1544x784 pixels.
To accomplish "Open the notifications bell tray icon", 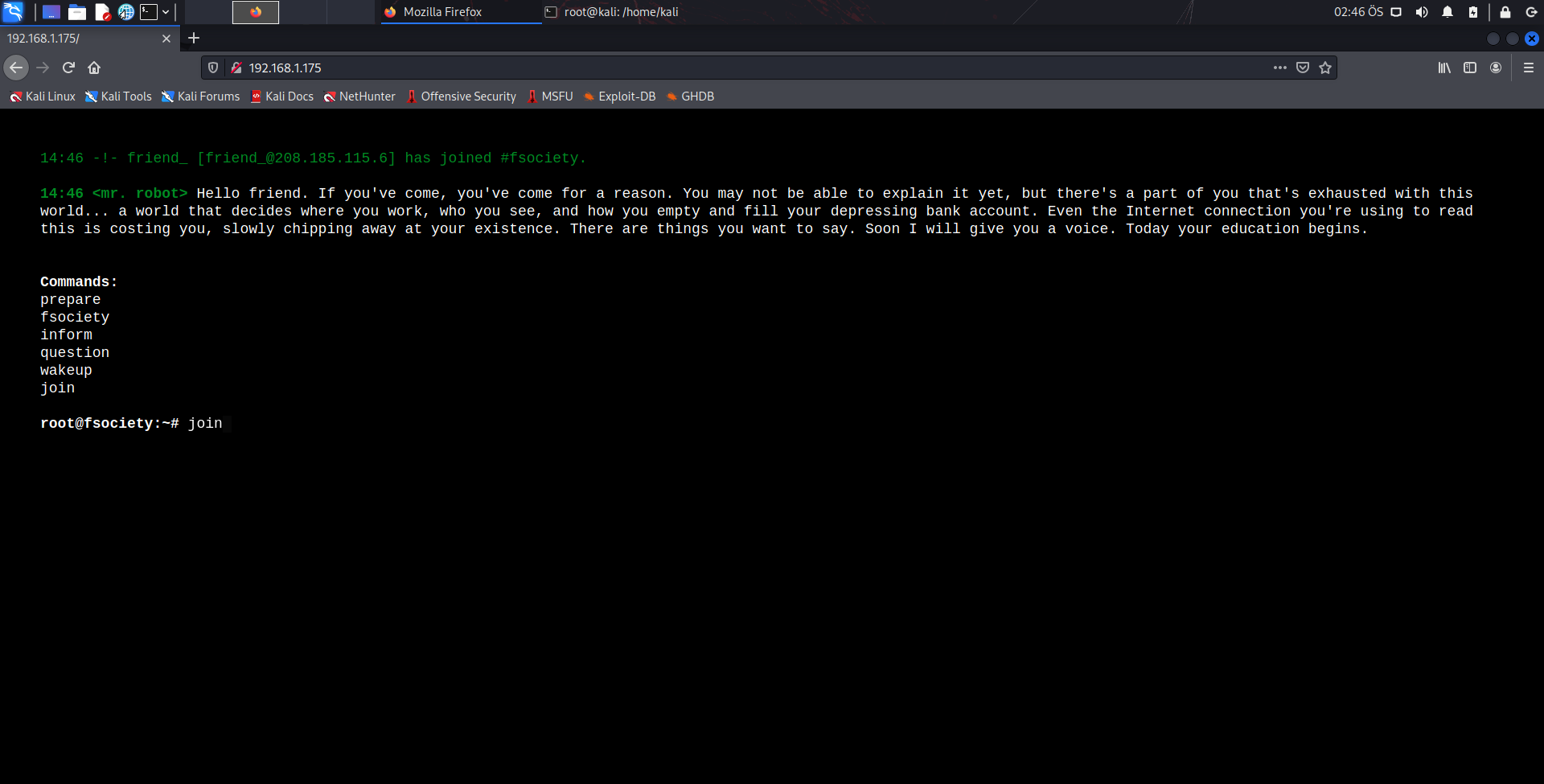I will click(x=1447, y=12).
